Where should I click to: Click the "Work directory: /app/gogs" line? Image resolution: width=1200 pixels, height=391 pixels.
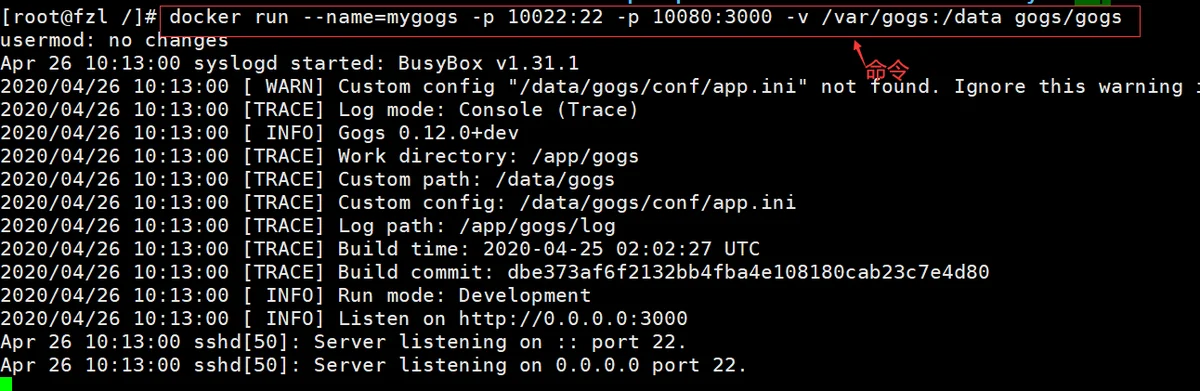click(x=320, y=156)
